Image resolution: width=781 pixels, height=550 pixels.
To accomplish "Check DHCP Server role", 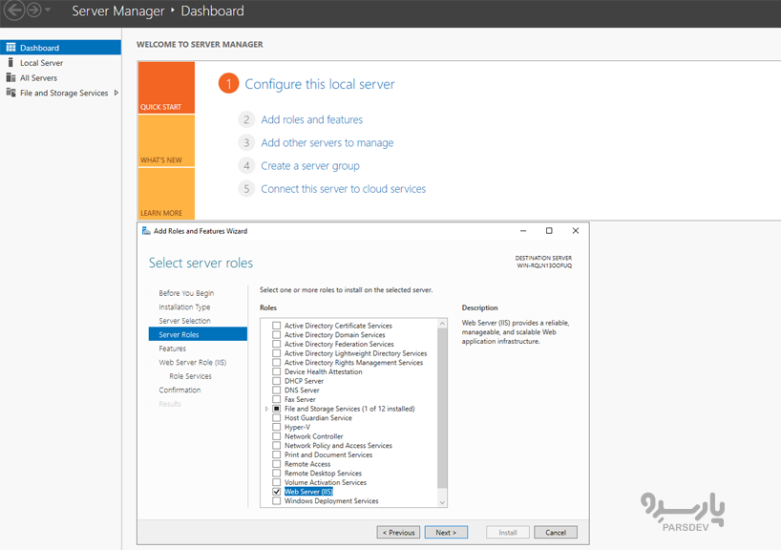I will [x=276, y=381].
